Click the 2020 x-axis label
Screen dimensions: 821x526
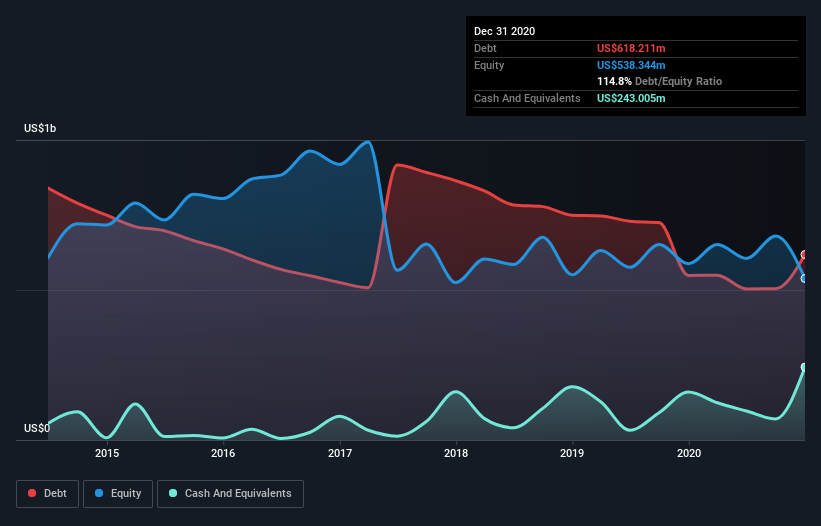tap(689, 453)
